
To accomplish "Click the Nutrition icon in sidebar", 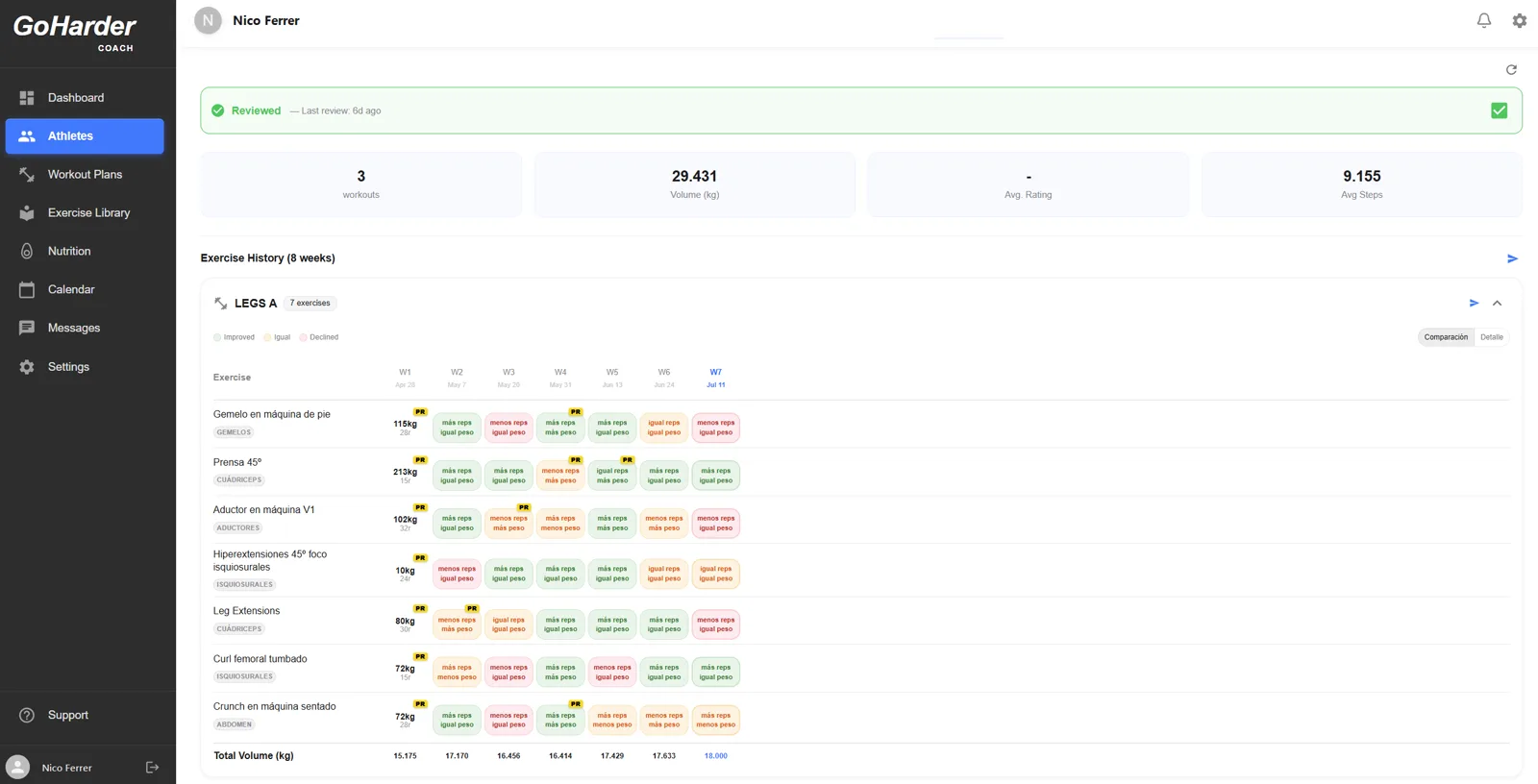I will (x=27, y=252).
